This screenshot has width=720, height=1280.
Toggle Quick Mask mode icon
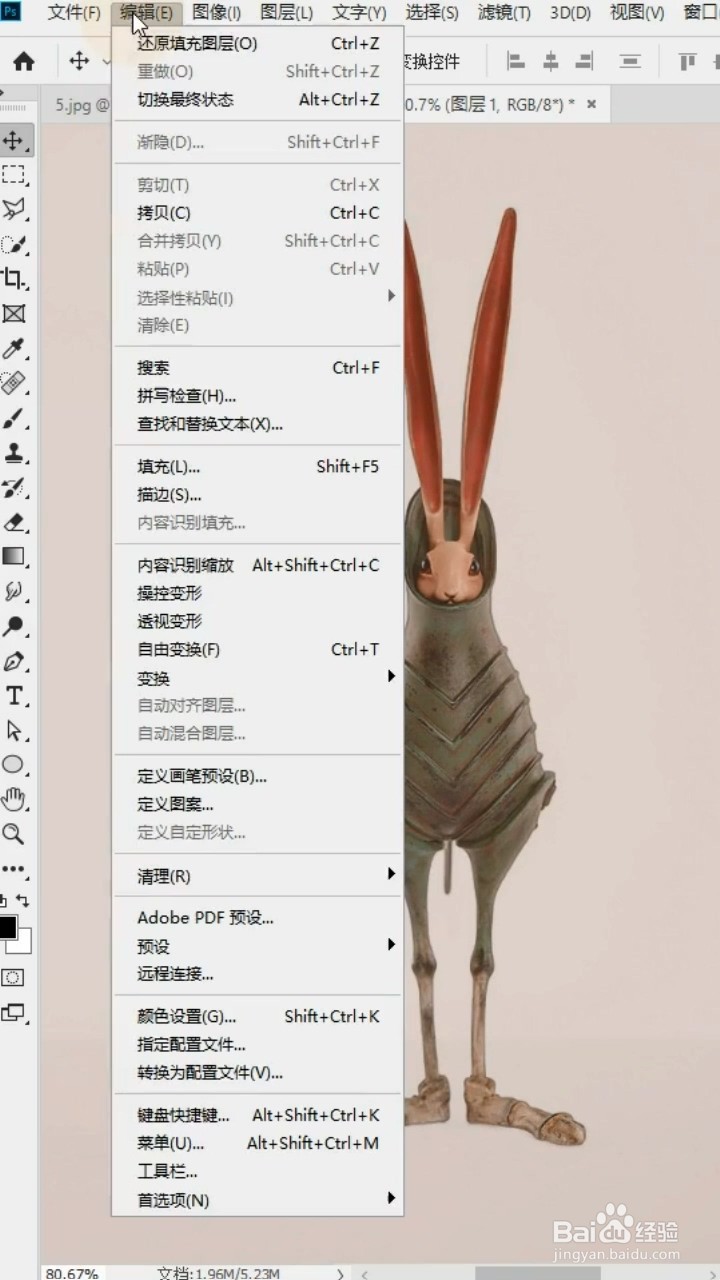tap(13, 977)
